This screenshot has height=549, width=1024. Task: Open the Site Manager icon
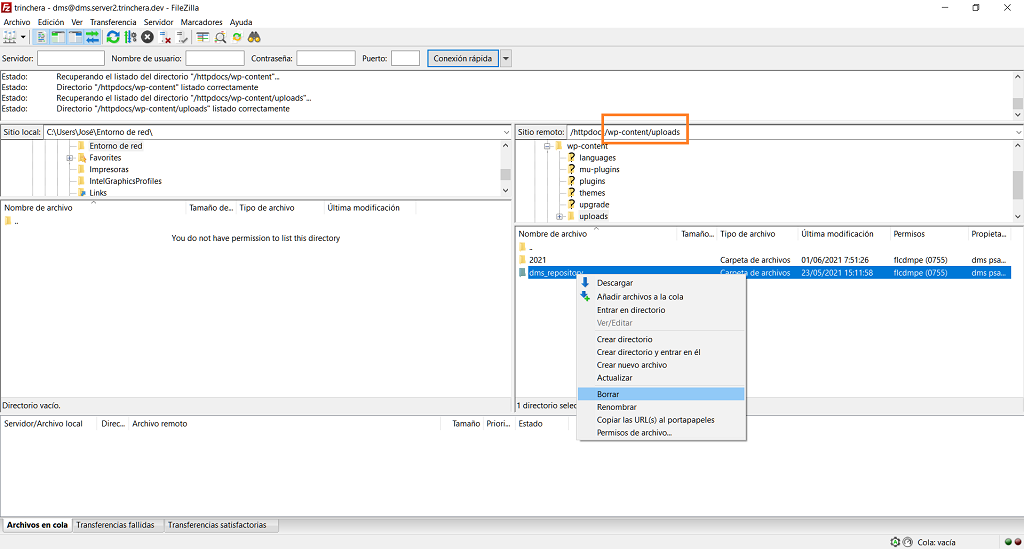(10, 37)
